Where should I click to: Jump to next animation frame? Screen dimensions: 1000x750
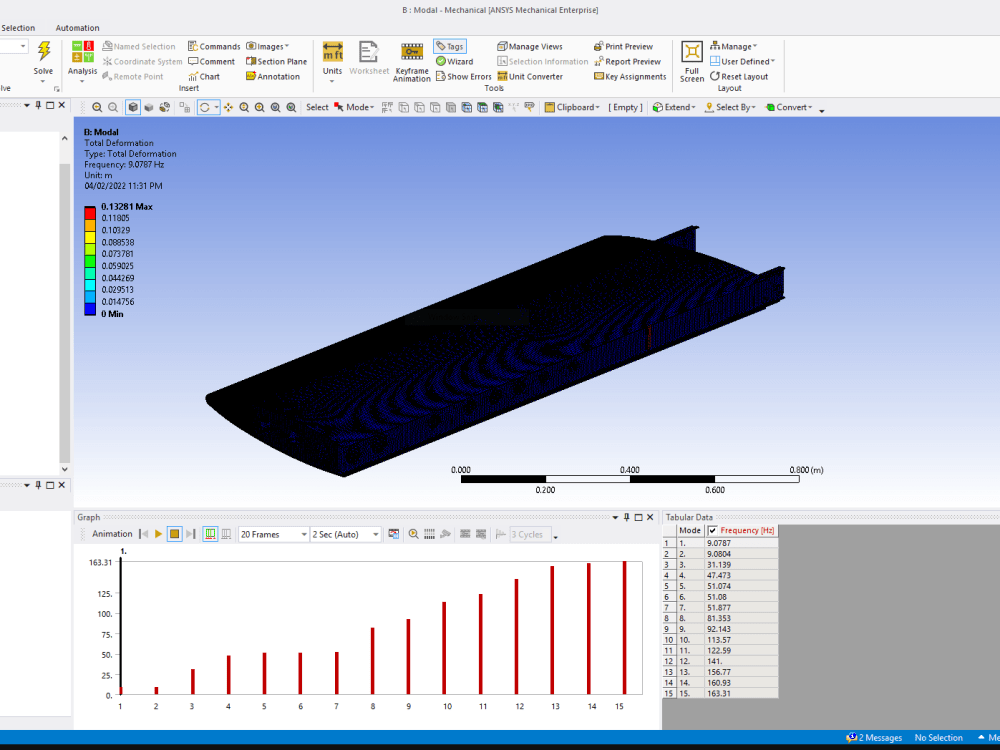pos(190,534)
